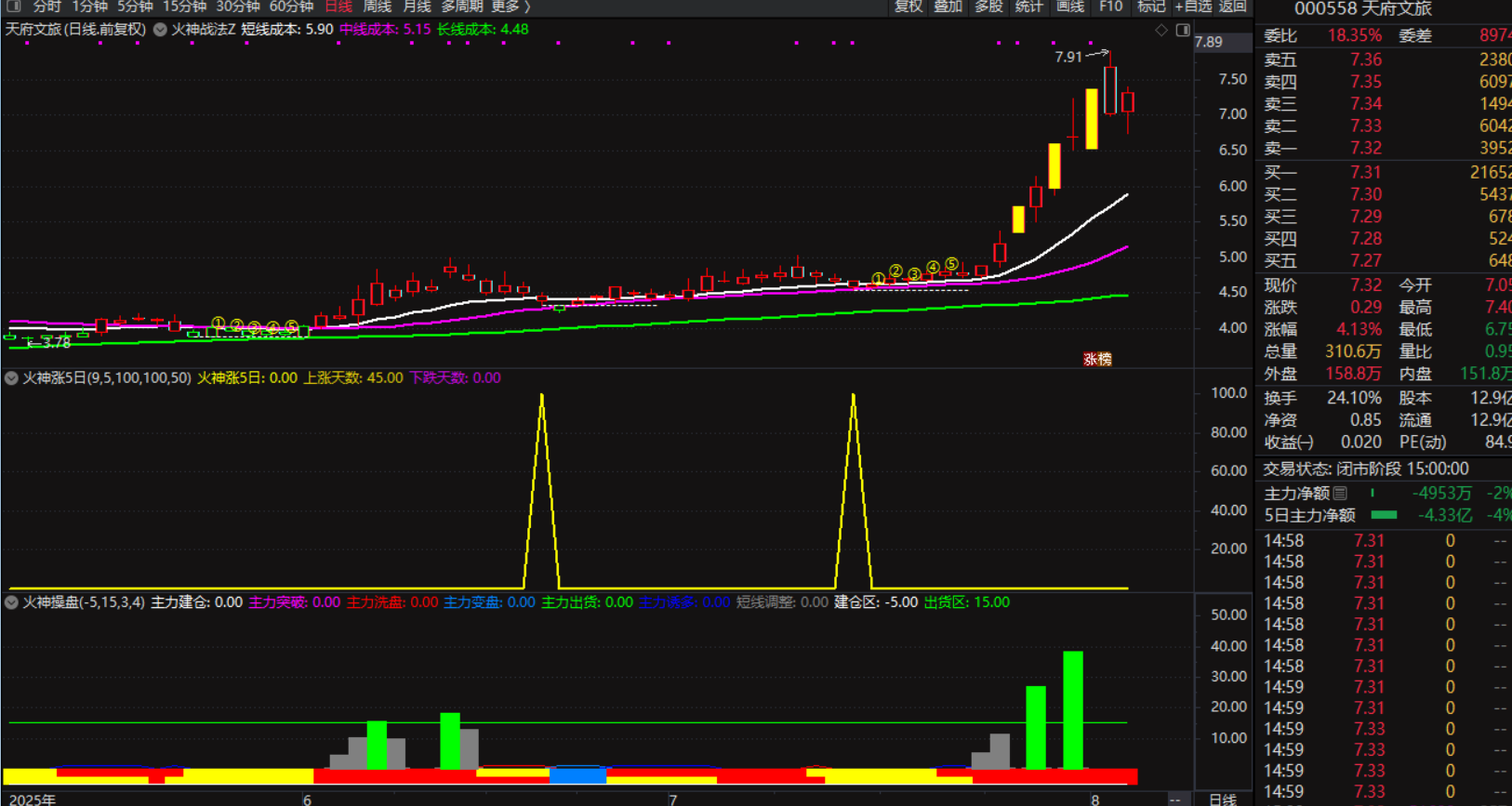Click the 返回 button
This screenshot has height=806, width=1512.
tap(1233, 7)
